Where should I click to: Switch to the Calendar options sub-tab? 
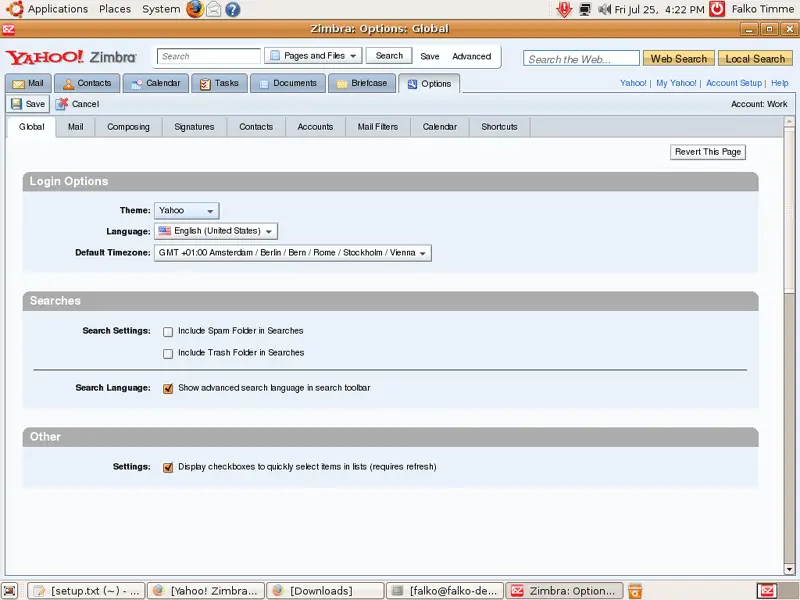point(439,127)
